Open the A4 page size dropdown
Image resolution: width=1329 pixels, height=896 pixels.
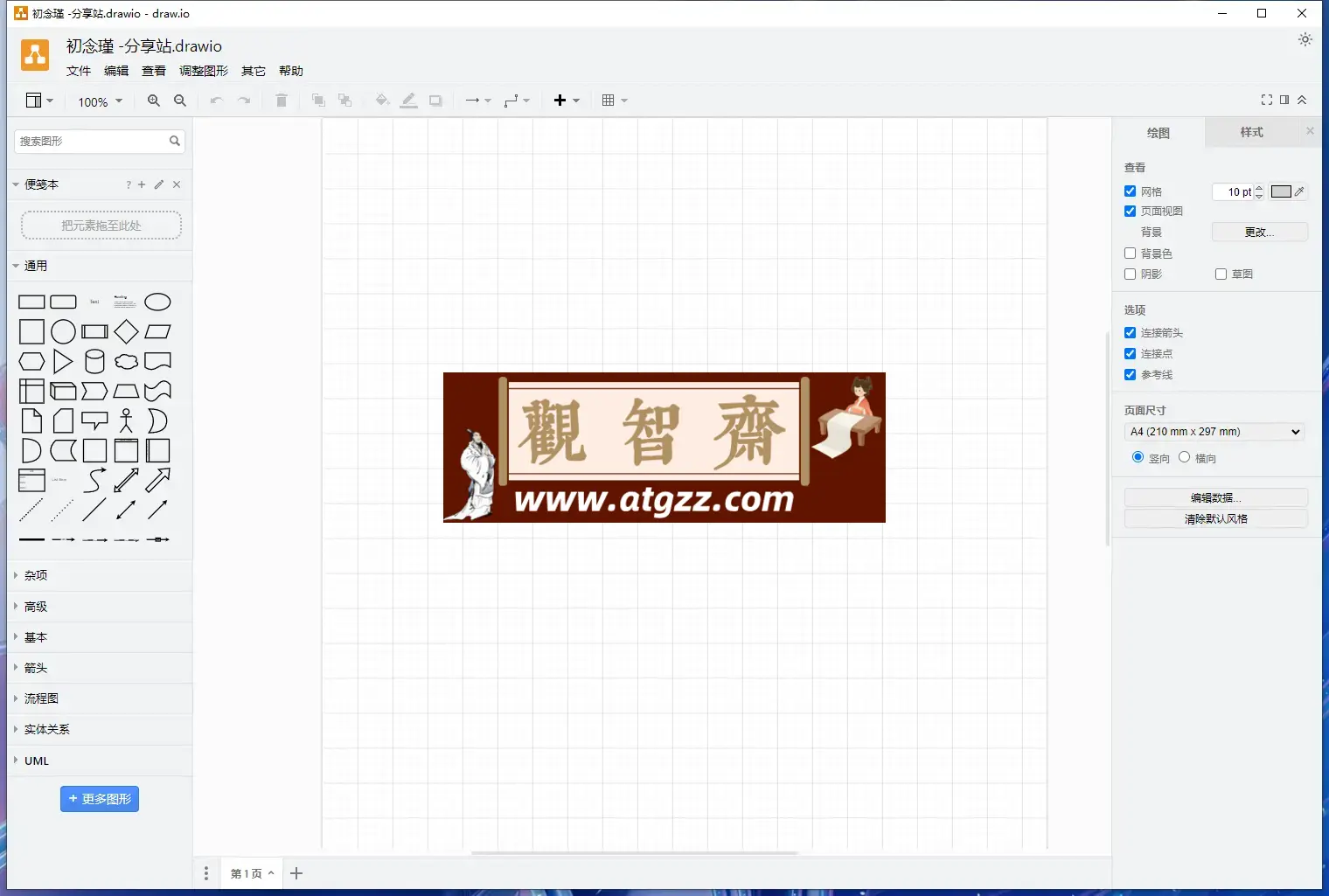coord(1214,432)
